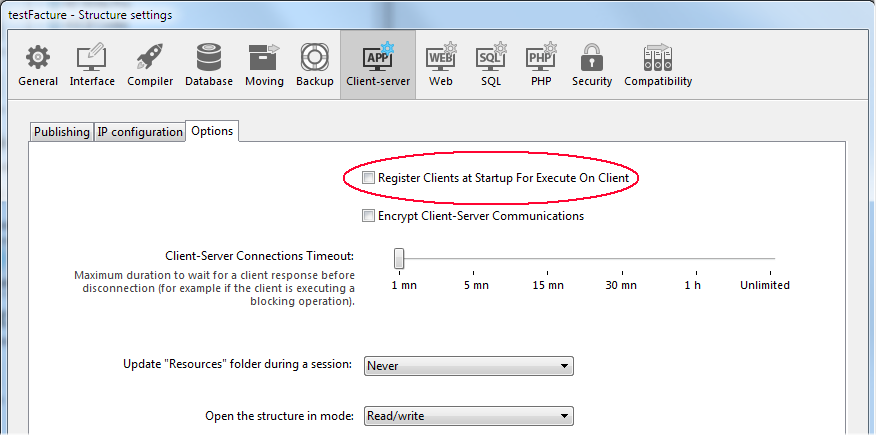
Task: Expand the Update Resources folder dropdown
Action: click(x=469, y=366)
